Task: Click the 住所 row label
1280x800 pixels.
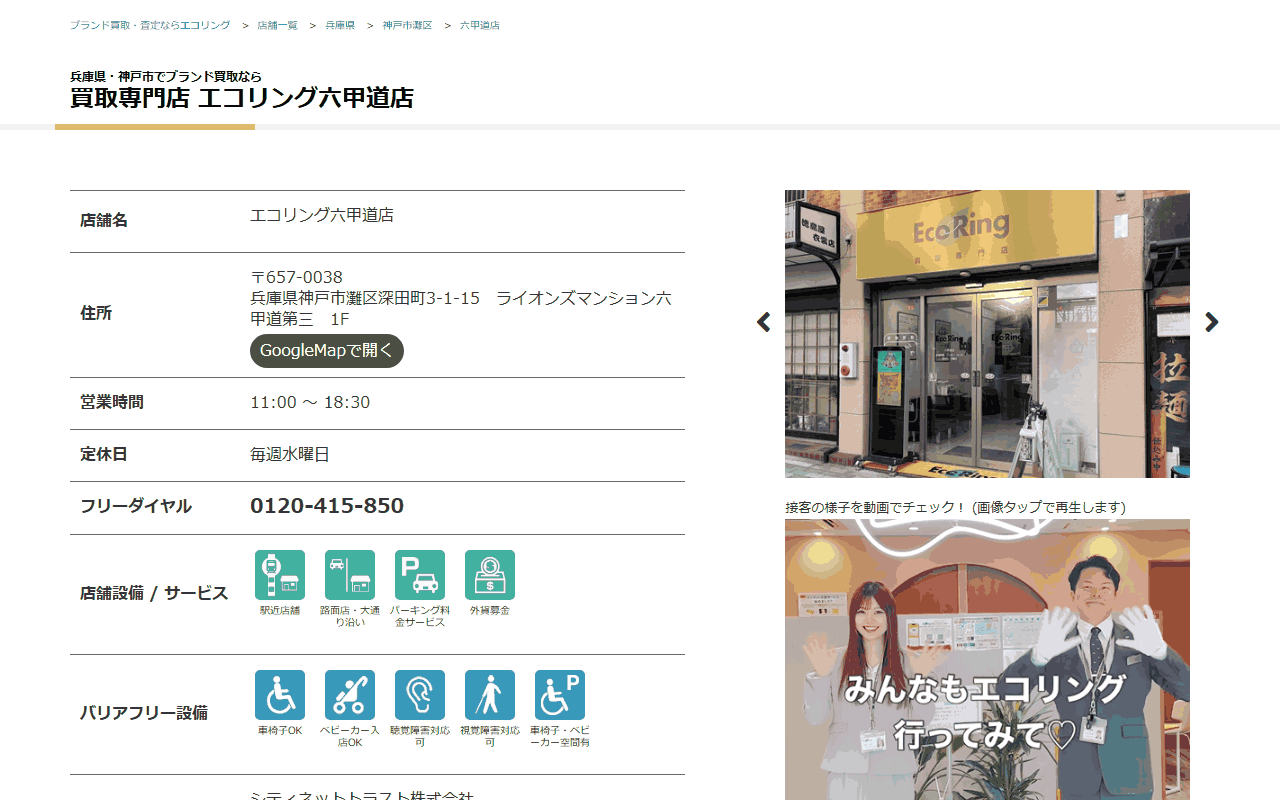Action: pos(96,313)
